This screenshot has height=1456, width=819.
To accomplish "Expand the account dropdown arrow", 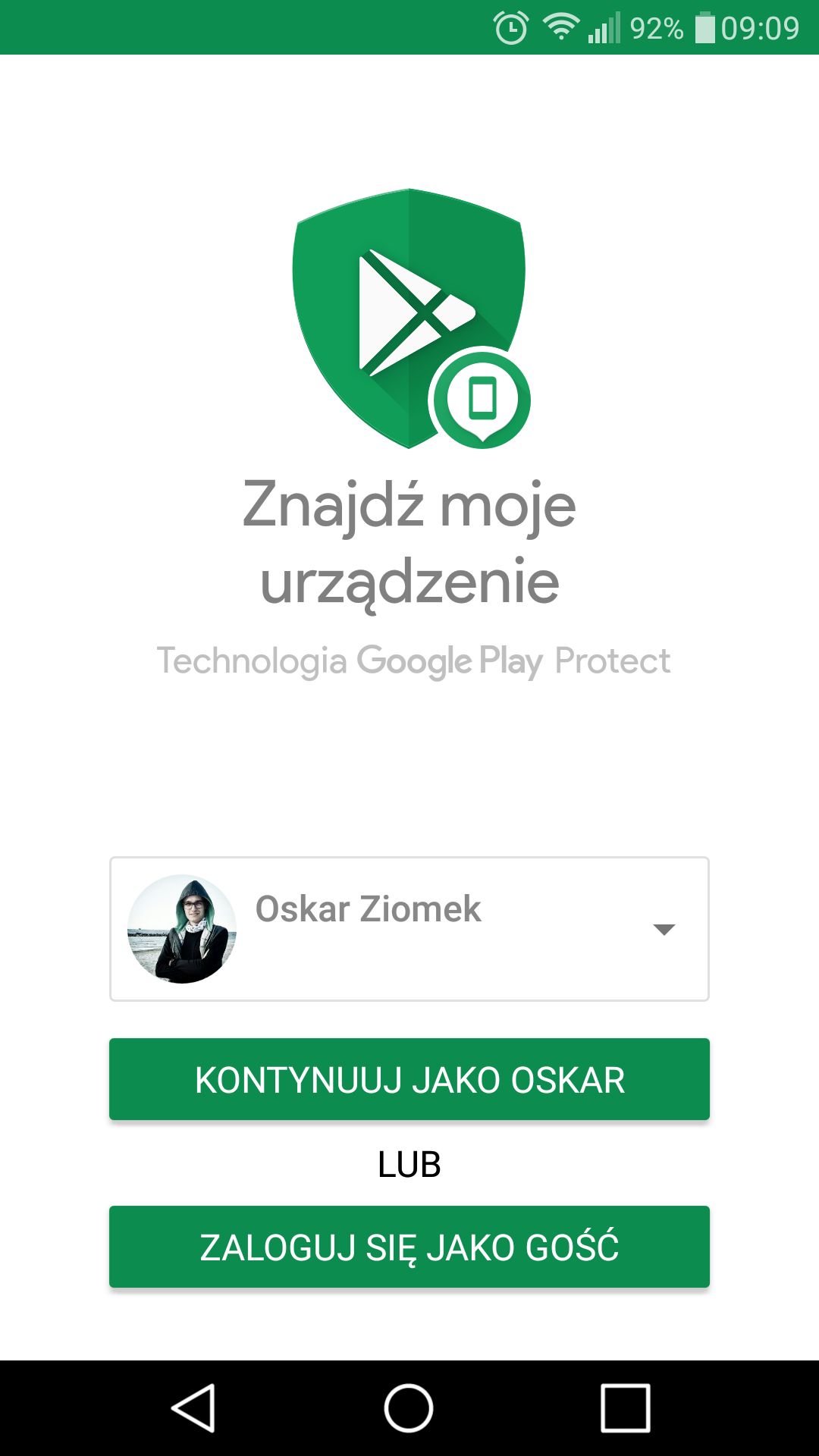I will pos(664,930).
